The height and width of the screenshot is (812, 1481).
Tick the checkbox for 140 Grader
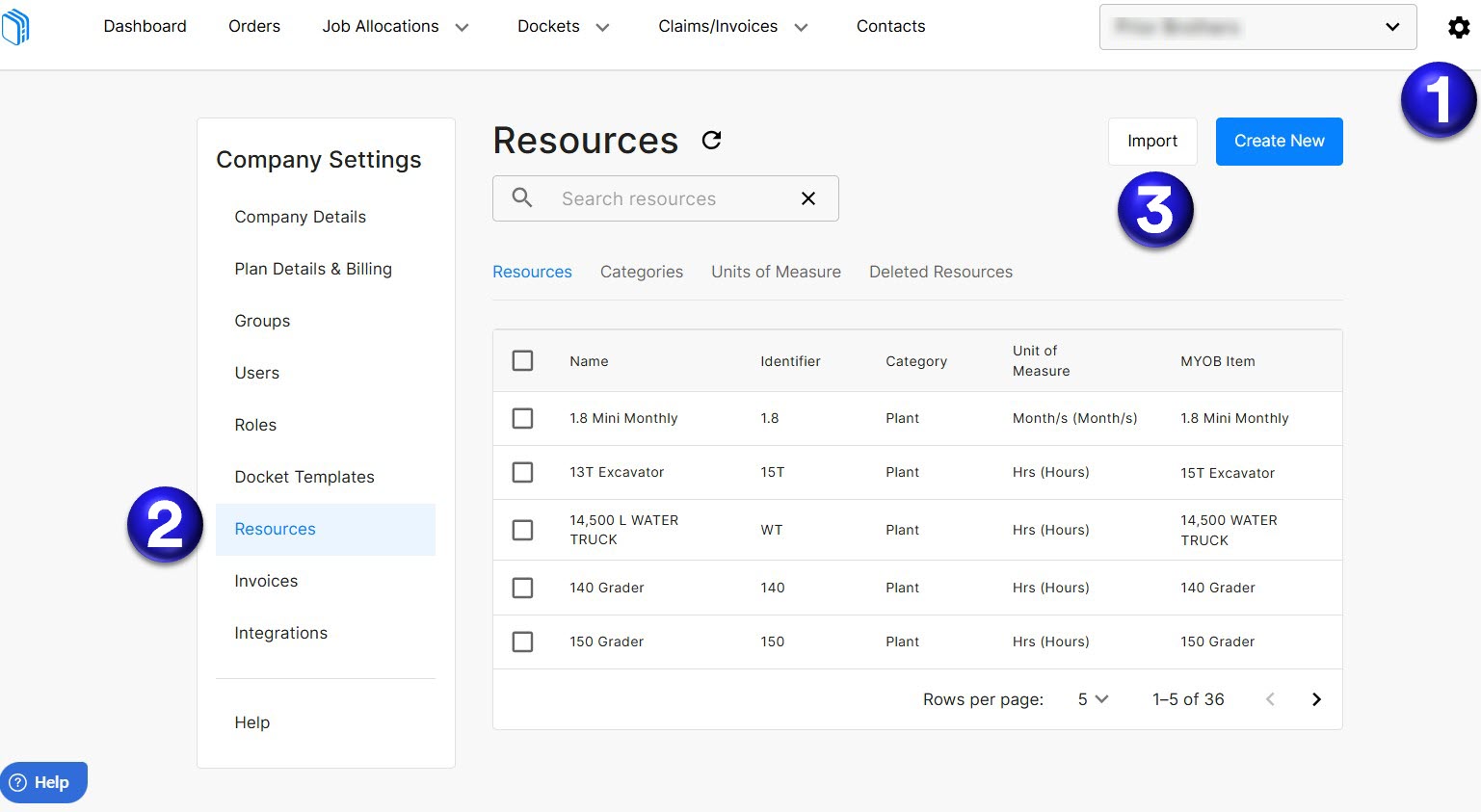point(523,588)
